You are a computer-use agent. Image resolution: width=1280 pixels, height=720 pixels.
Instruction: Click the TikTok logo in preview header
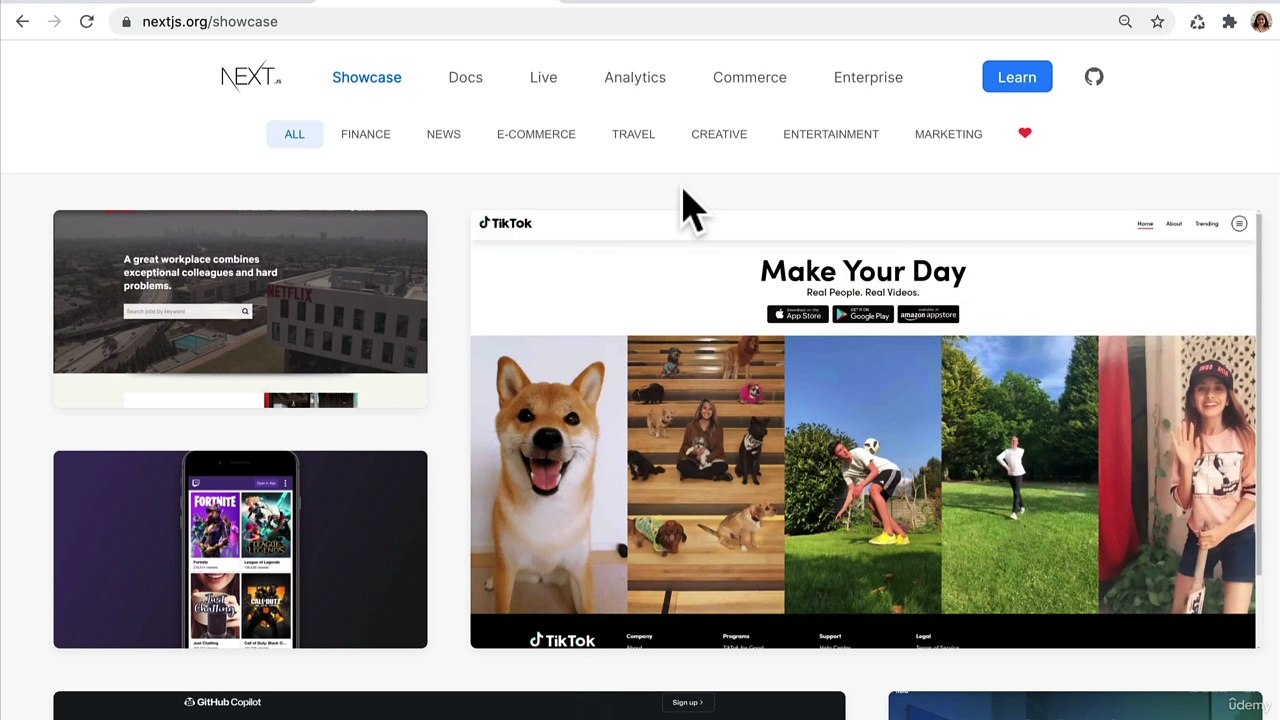point(506,223)
